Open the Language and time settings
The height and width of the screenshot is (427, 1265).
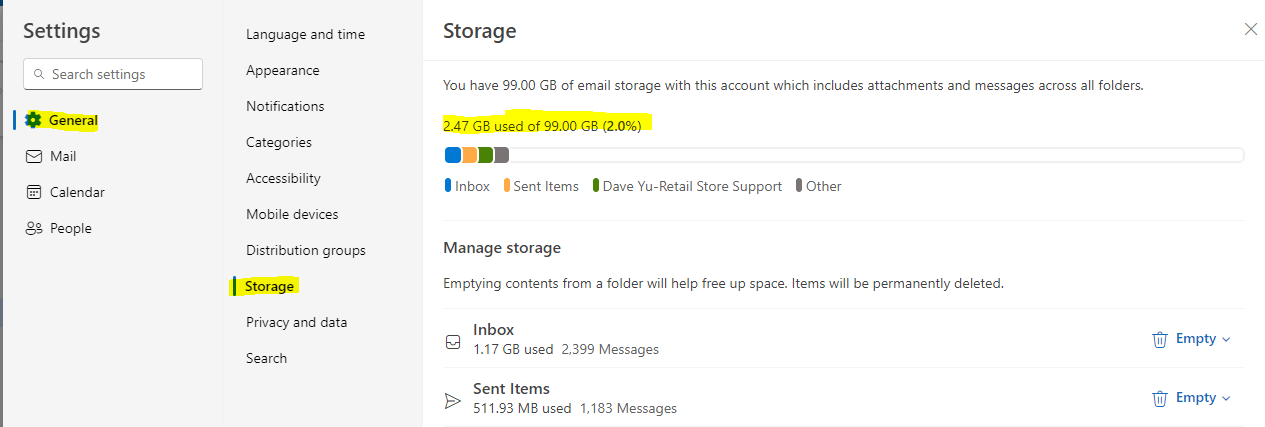pos(305,34)
